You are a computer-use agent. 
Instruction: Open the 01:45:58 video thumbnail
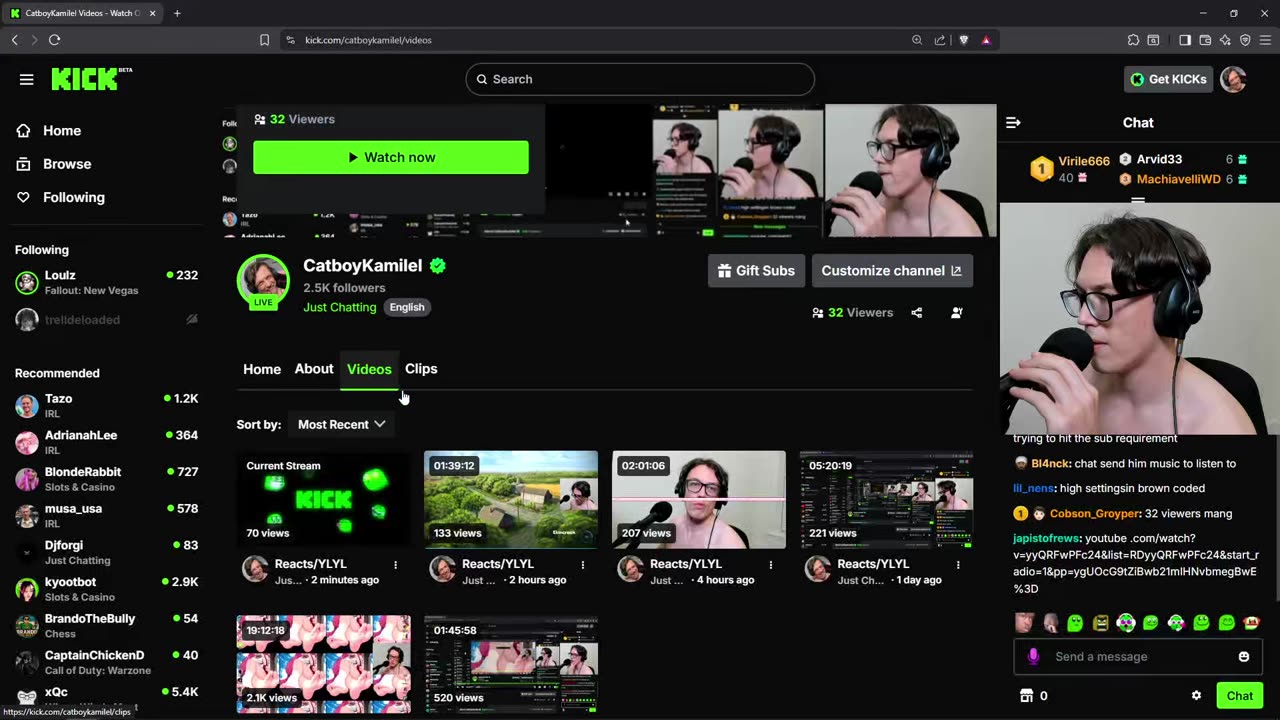(511, 664)
